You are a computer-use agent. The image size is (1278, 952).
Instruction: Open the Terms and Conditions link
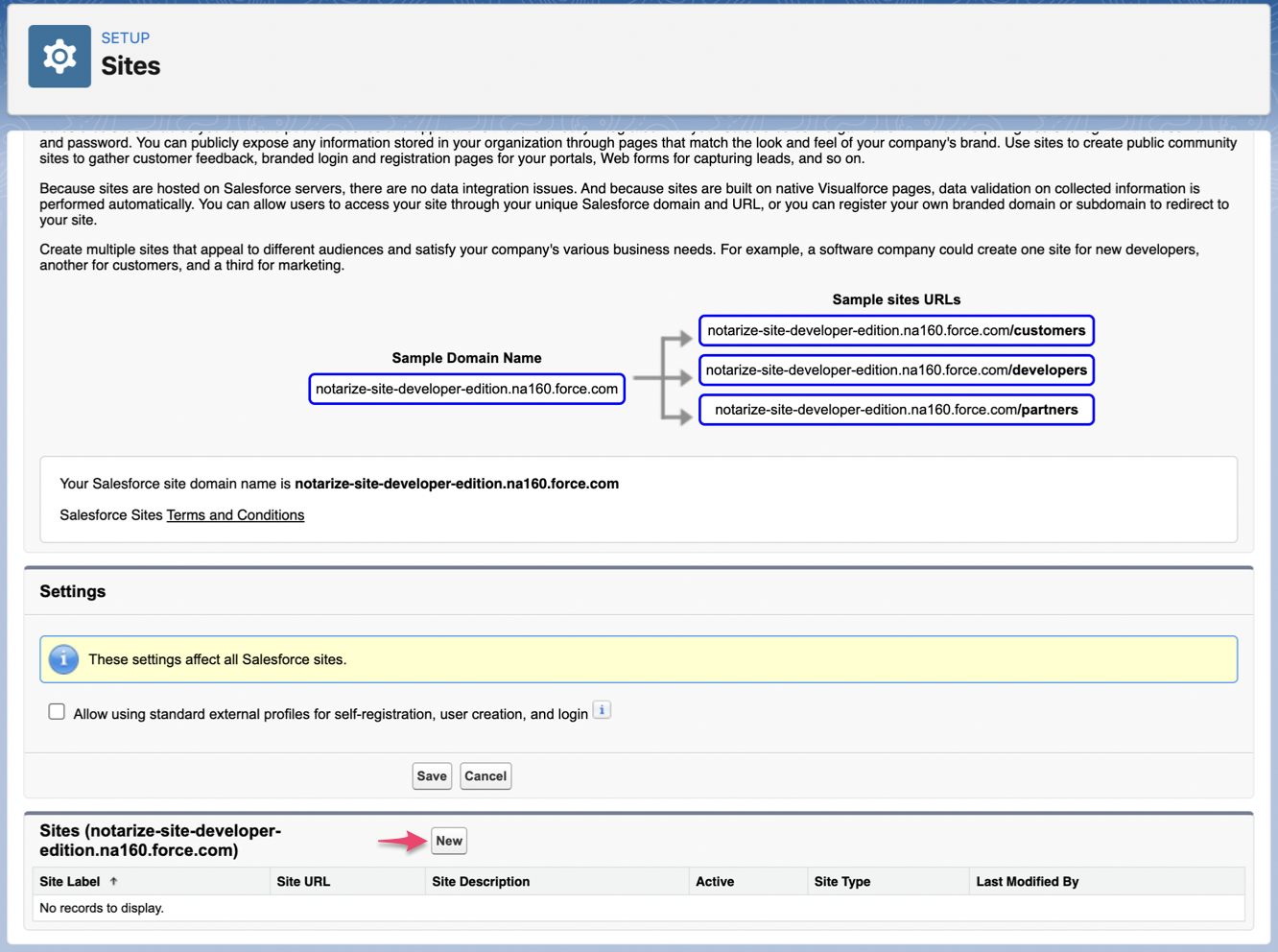[x=235, y=515]
